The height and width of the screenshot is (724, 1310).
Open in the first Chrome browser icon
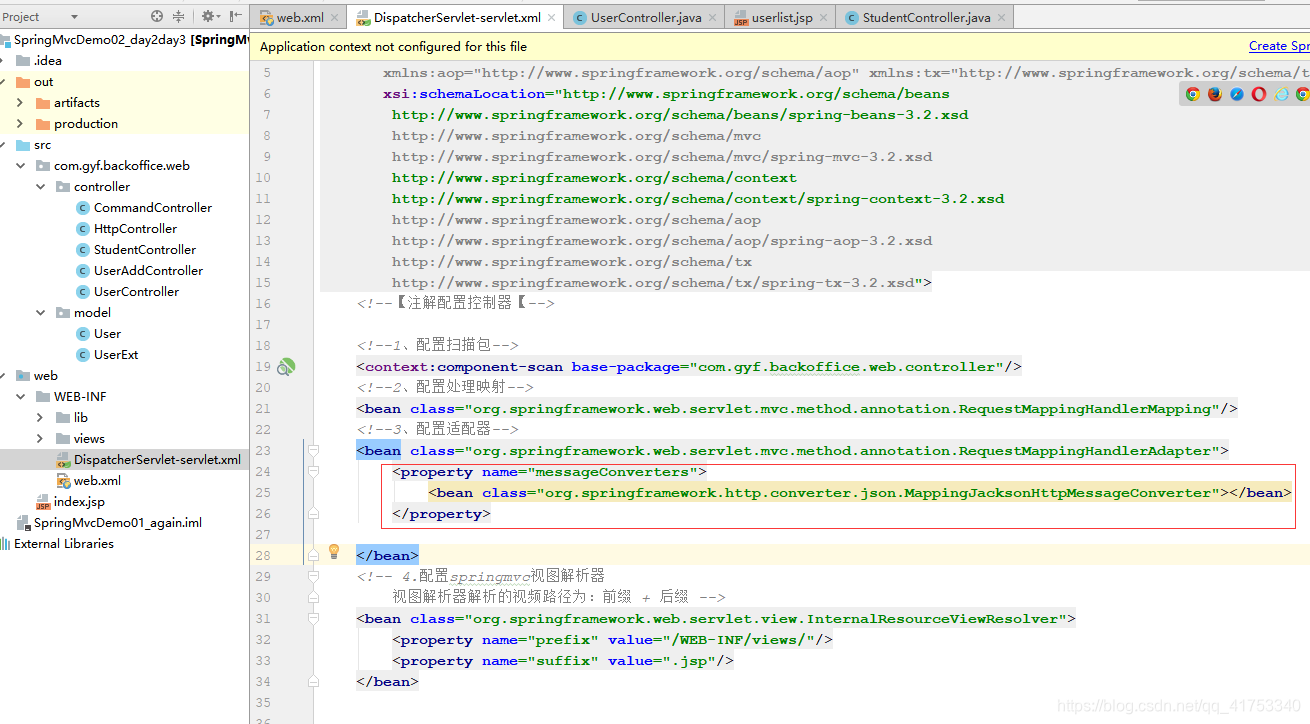coord(1192,94)
